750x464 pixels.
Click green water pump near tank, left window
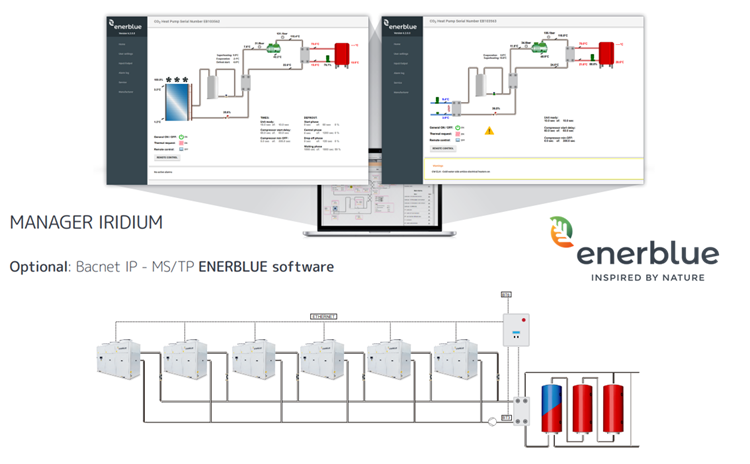328,58
